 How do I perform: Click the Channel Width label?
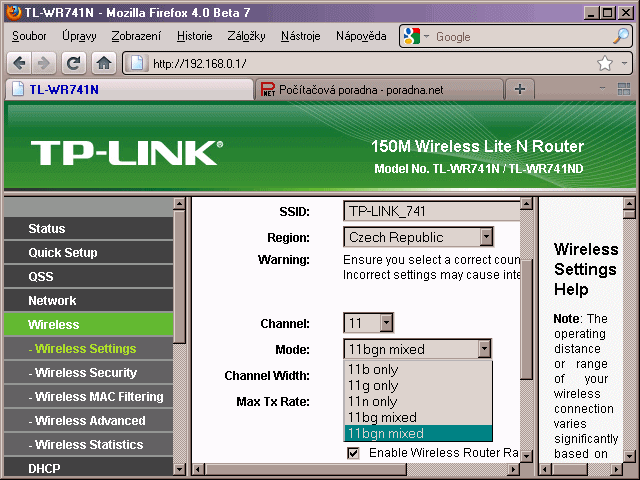pos(267,376)
